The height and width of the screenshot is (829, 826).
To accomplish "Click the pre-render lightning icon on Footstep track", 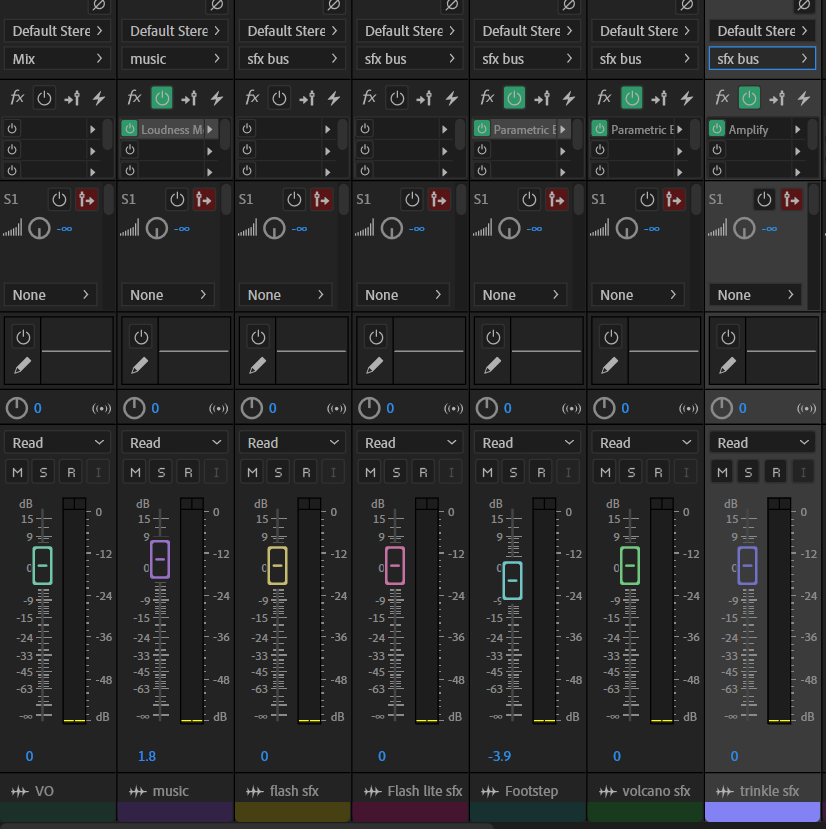I will (570, 98).
